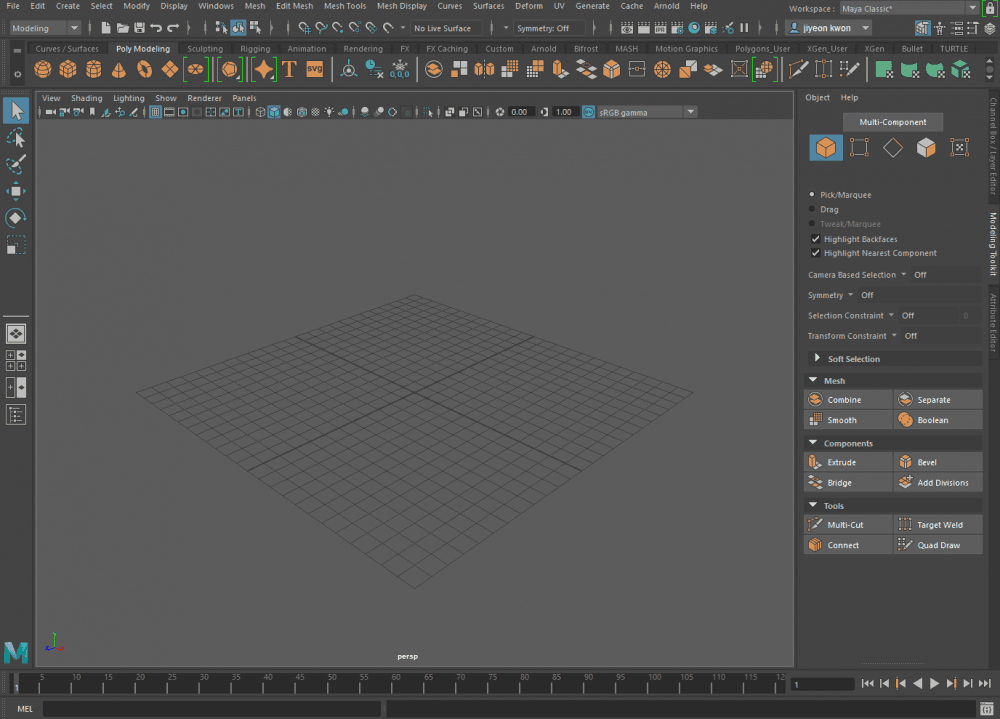Select Drag radio option

point(812,209)
